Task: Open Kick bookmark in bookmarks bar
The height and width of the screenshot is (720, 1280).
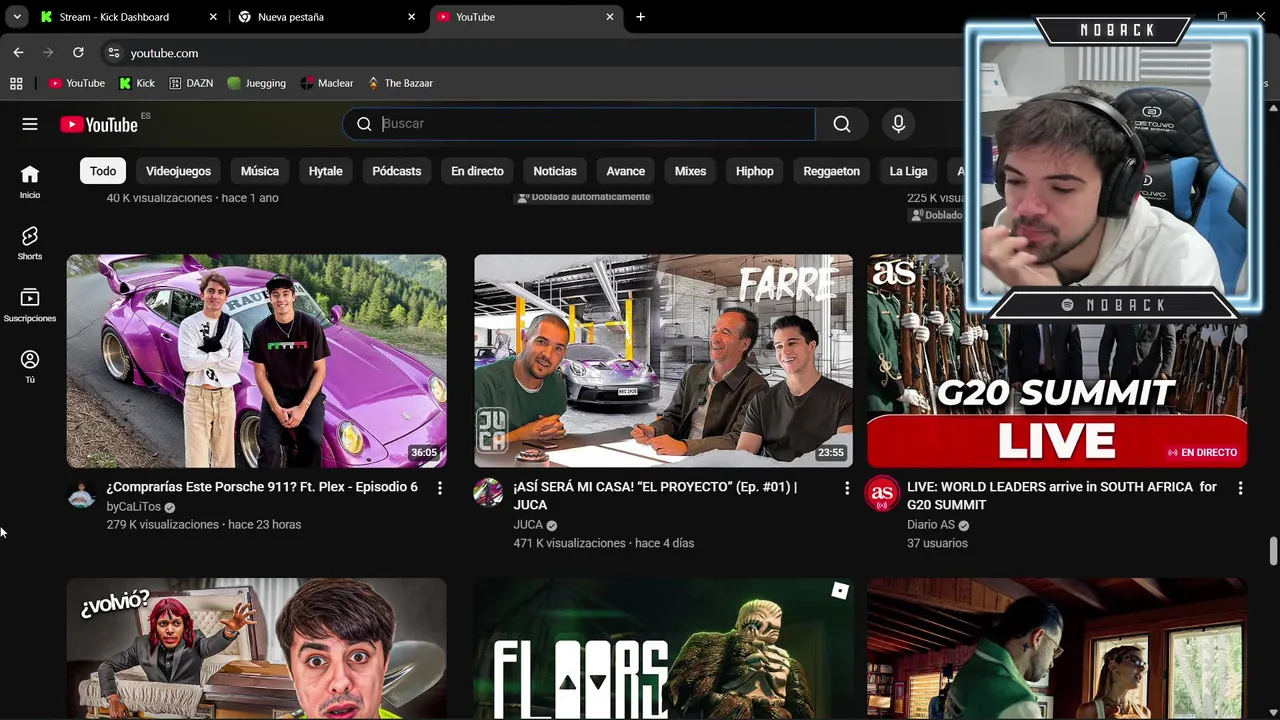Action: click(x=137, y=83)
